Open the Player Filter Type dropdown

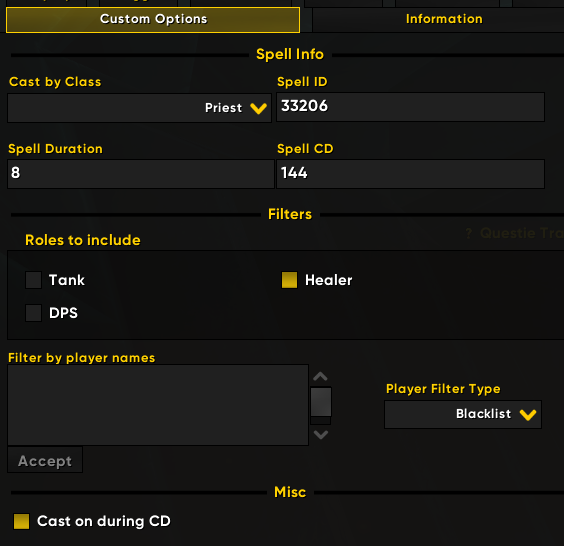[x=463, y=414]
